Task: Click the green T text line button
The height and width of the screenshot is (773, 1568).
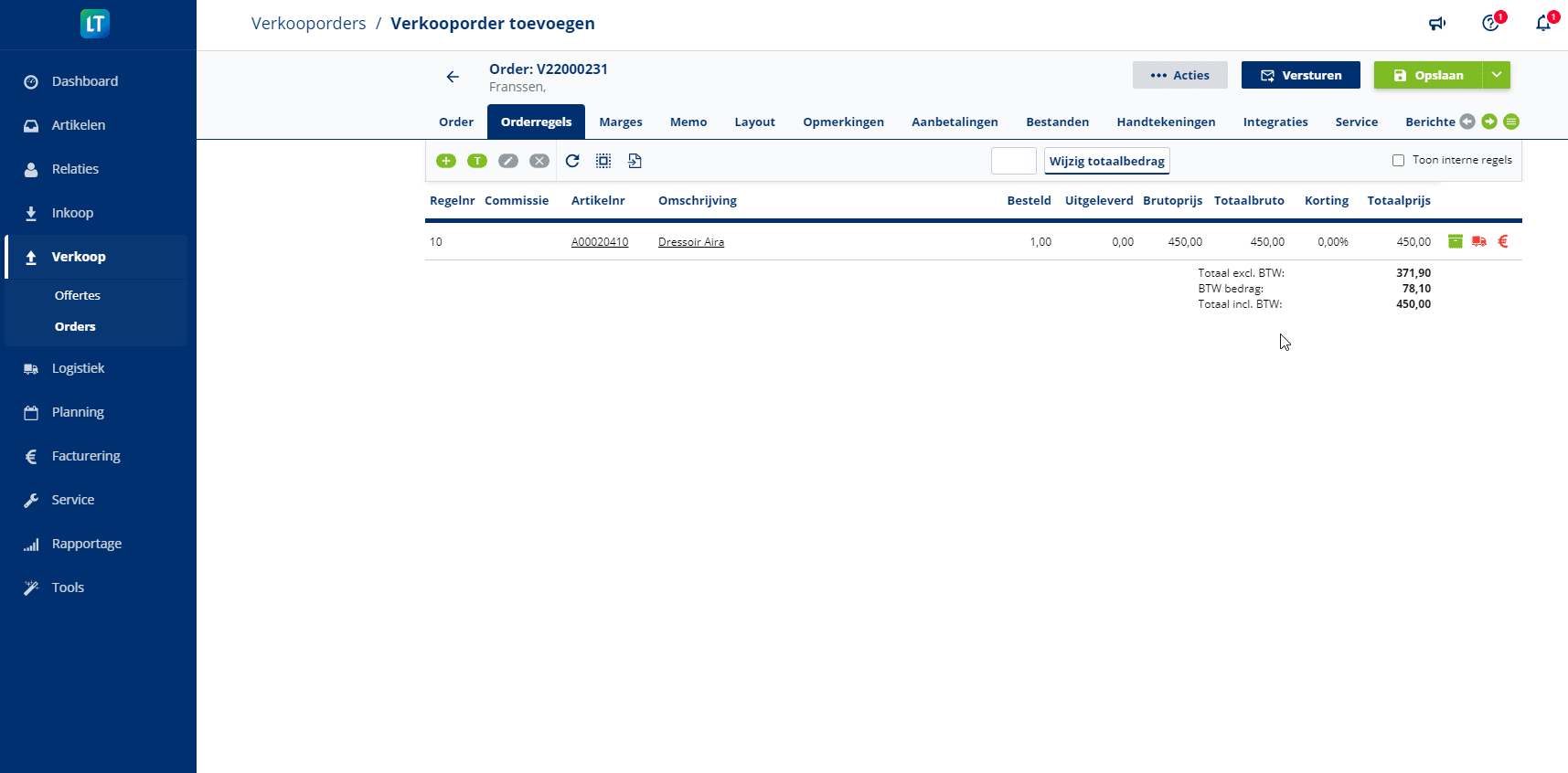Action: [x=477, y=161]
